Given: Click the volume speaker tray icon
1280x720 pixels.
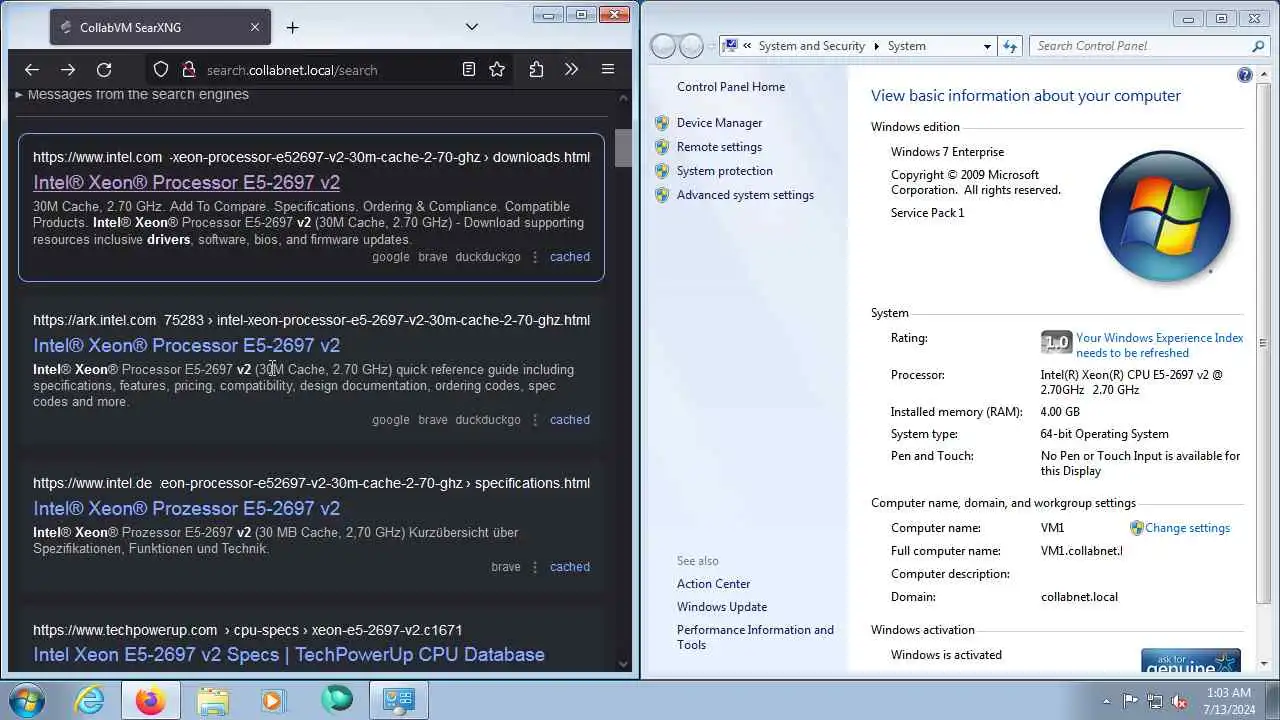Looking at the screenshot, I should tap(1180, 701).
